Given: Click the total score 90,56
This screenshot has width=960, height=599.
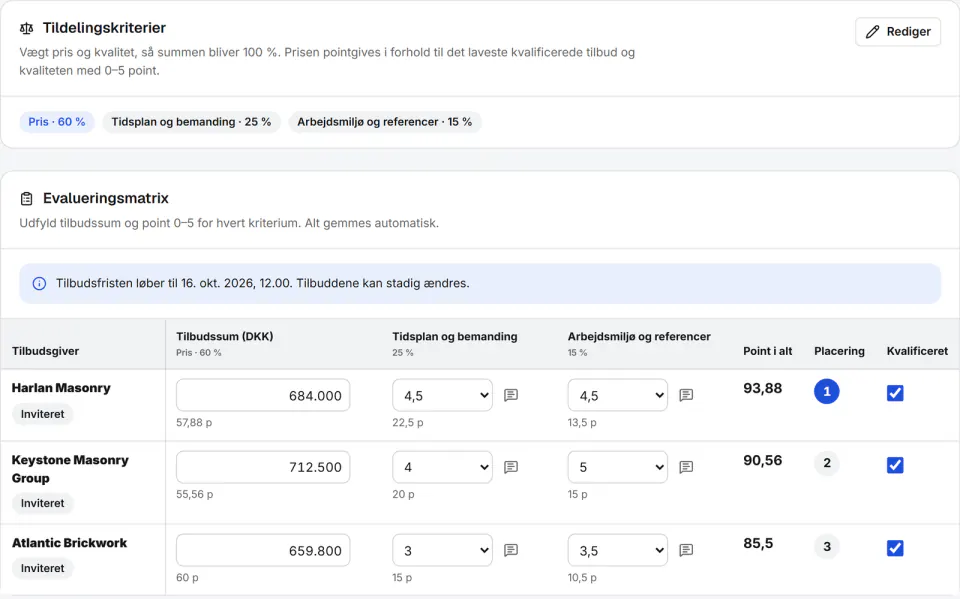Looking at the screenshot, I should click(x=763, y=460).
